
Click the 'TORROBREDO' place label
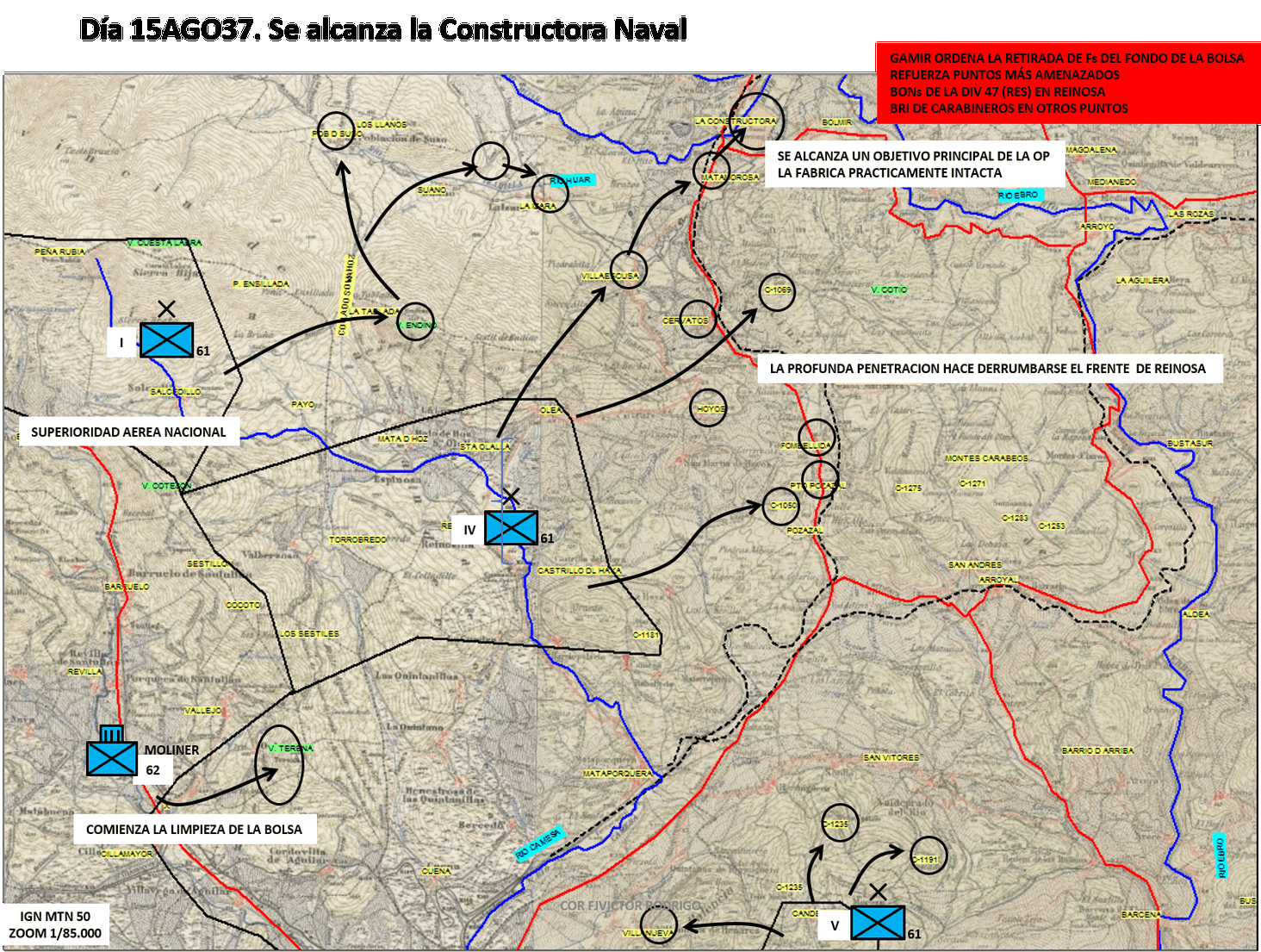(x=358, y=539)
